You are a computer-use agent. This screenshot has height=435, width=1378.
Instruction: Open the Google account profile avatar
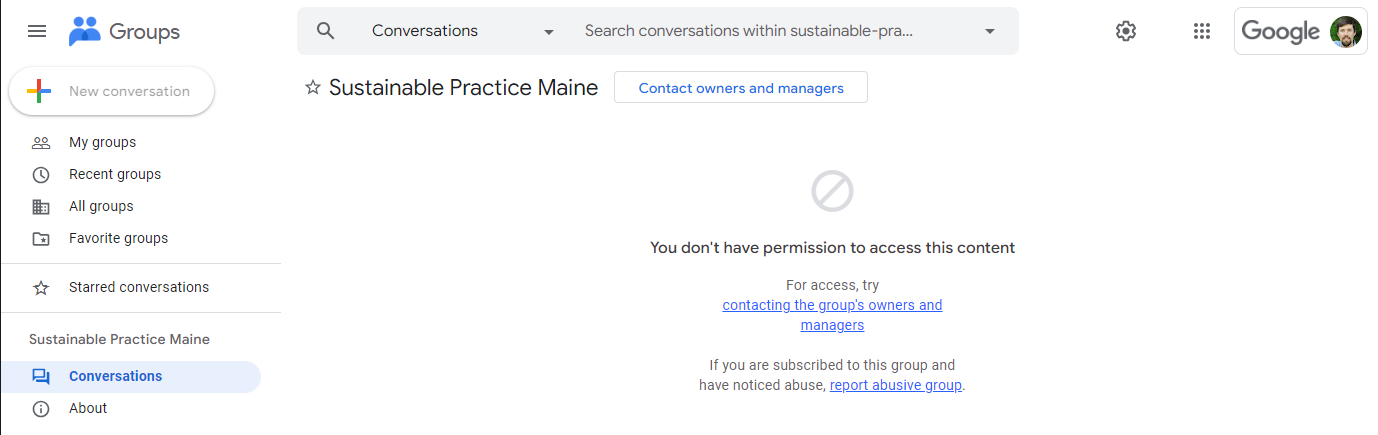point(1346,31)
